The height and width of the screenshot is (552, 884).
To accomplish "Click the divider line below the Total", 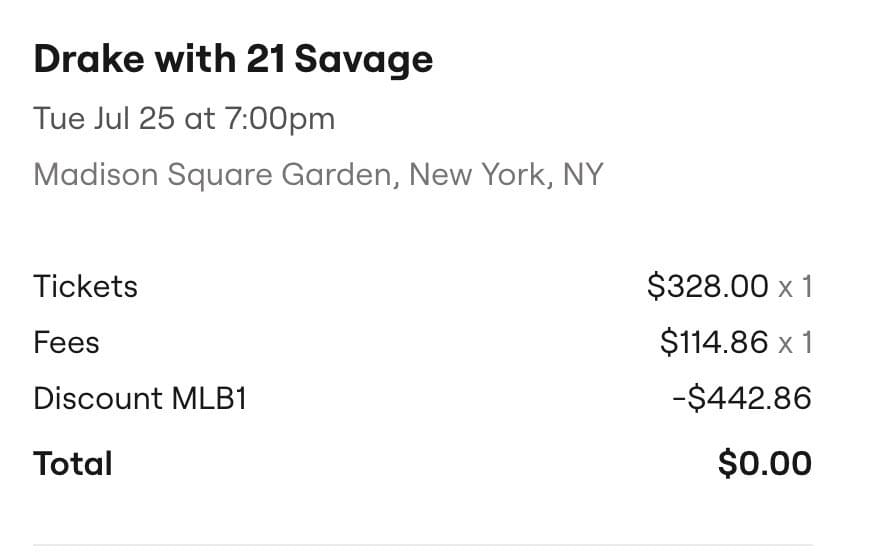I will coord(423,546).
